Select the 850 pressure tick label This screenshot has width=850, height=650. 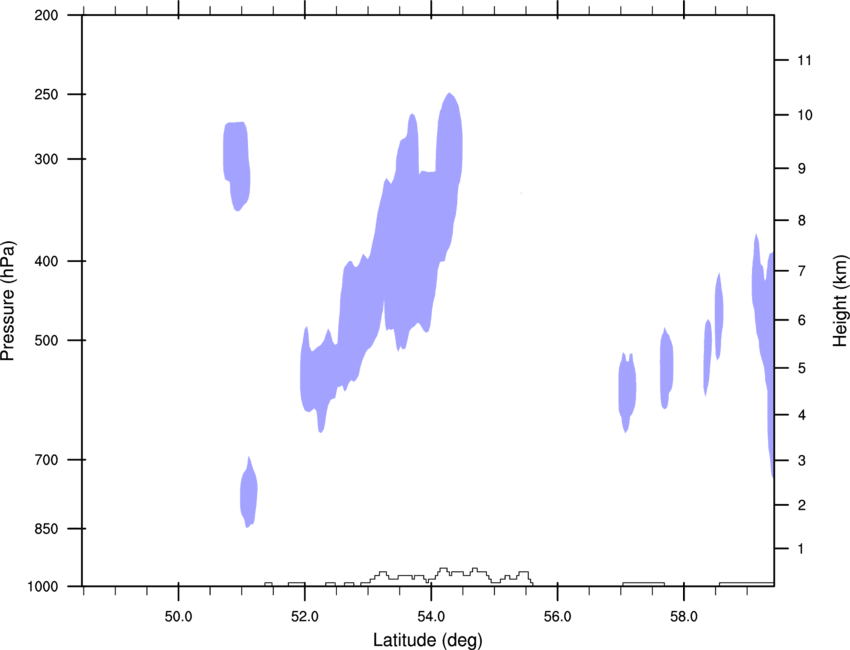(46, 529)
